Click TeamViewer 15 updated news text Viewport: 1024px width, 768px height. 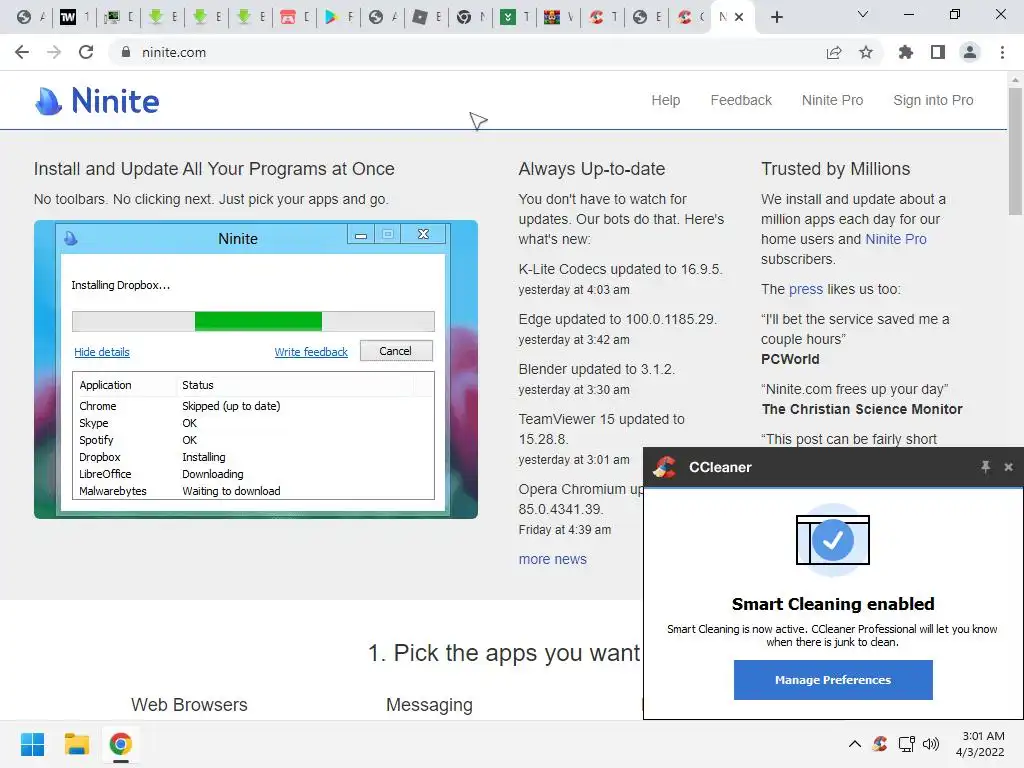[x=601, y=429]
